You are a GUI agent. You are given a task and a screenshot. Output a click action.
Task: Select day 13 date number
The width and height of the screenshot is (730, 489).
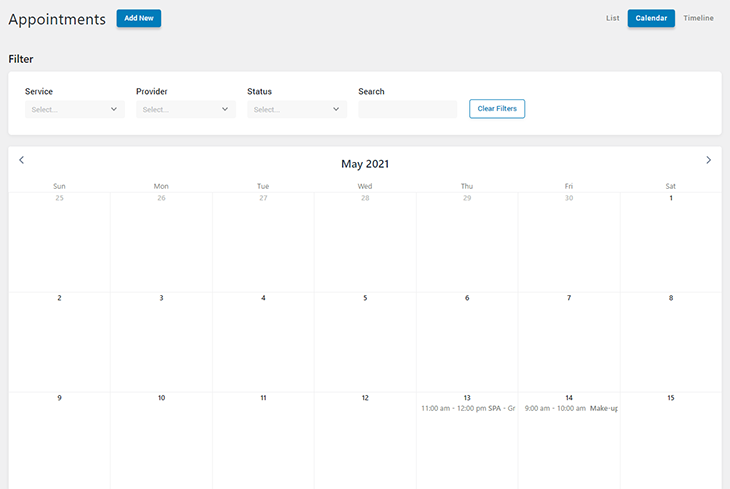click(x=467, y=398)
